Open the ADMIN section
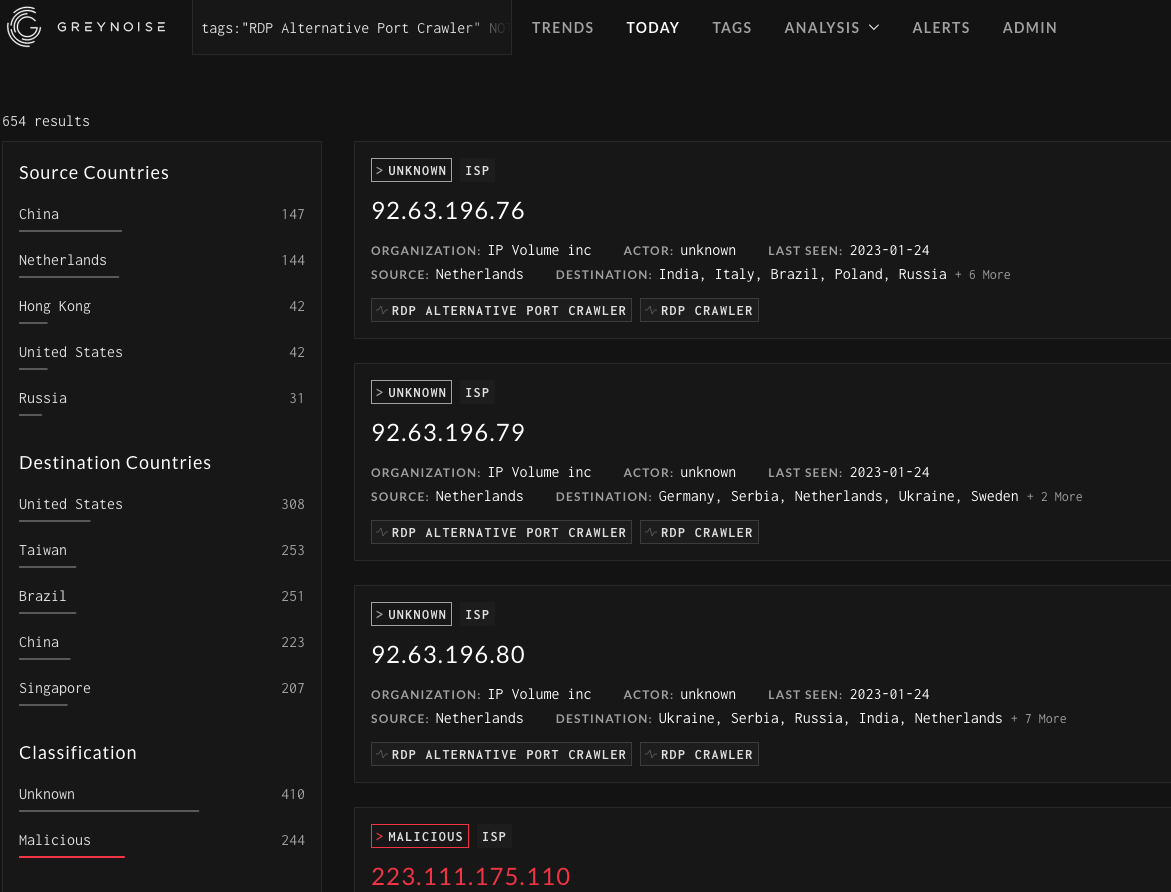This screenshot has height=892, width=1171. coord(1030,28)
